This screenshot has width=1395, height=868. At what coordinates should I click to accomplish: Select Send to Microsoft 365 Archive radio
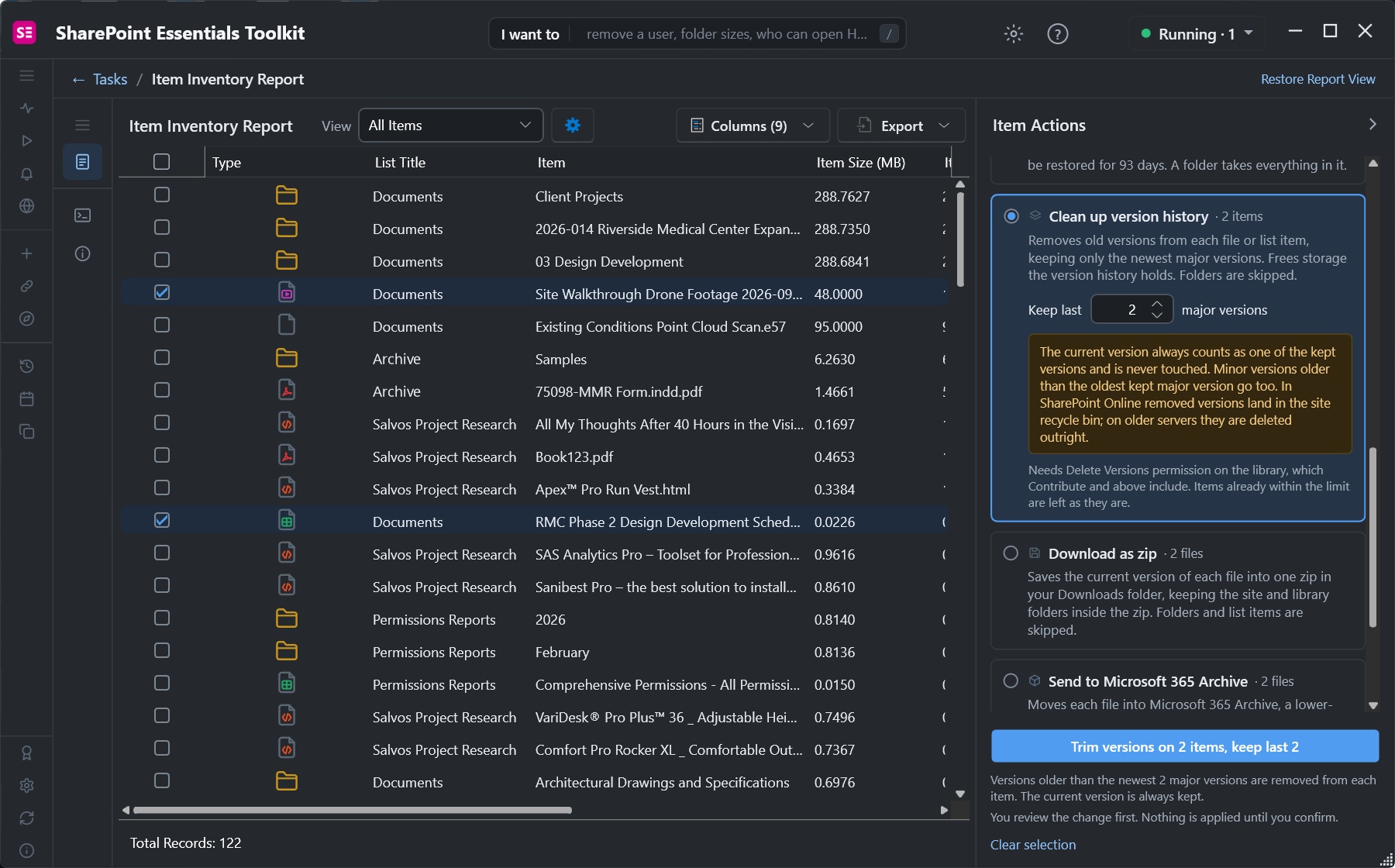tap(1011, 681)
